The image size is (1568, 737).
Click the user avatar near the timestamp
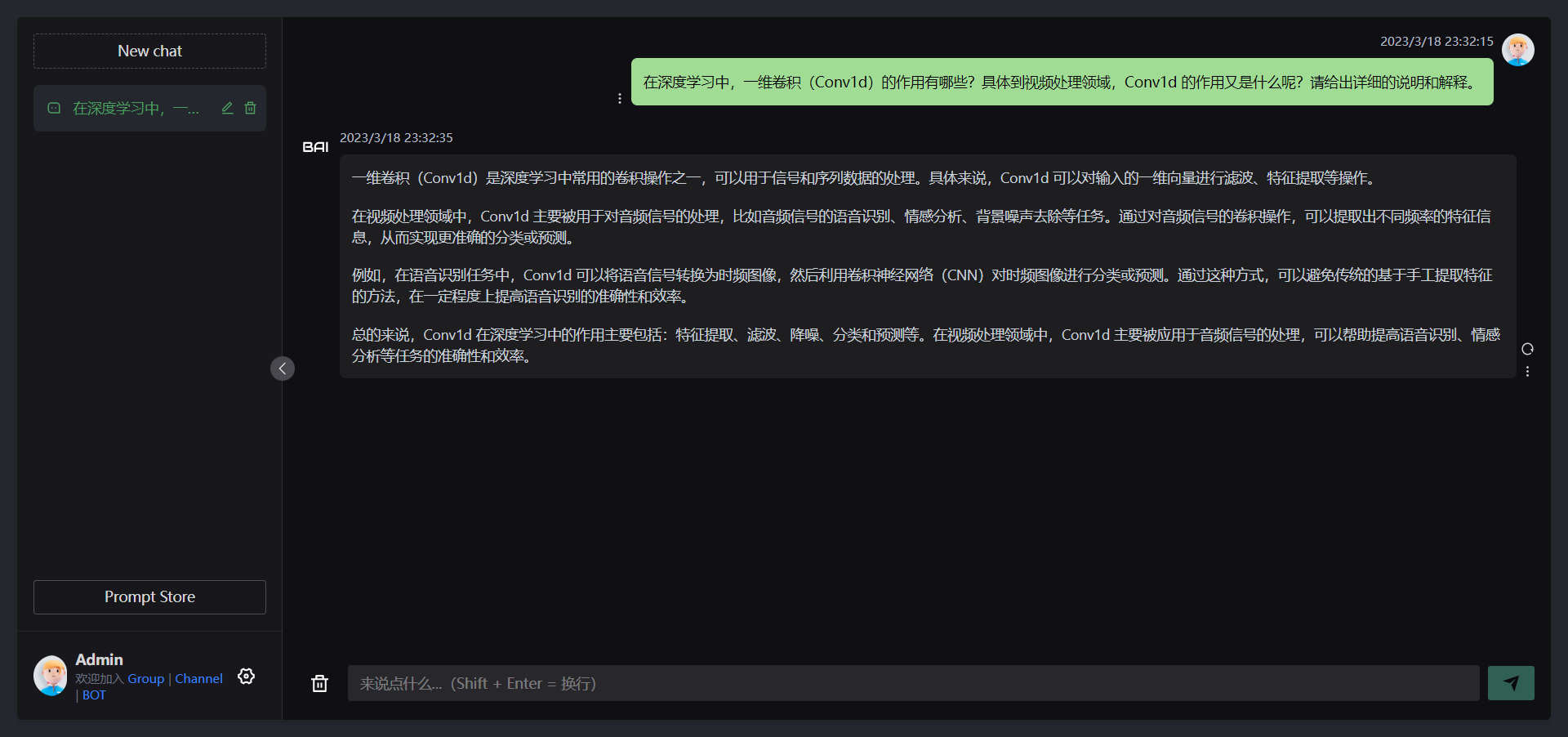point(1517,49)
